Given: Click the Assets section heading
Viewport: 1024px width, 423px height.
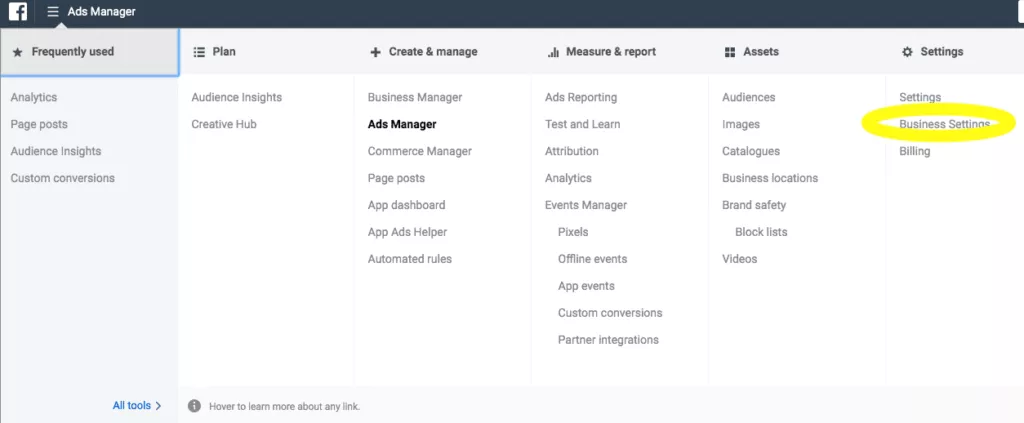Looking at the screenshot, I should point(761,52).
